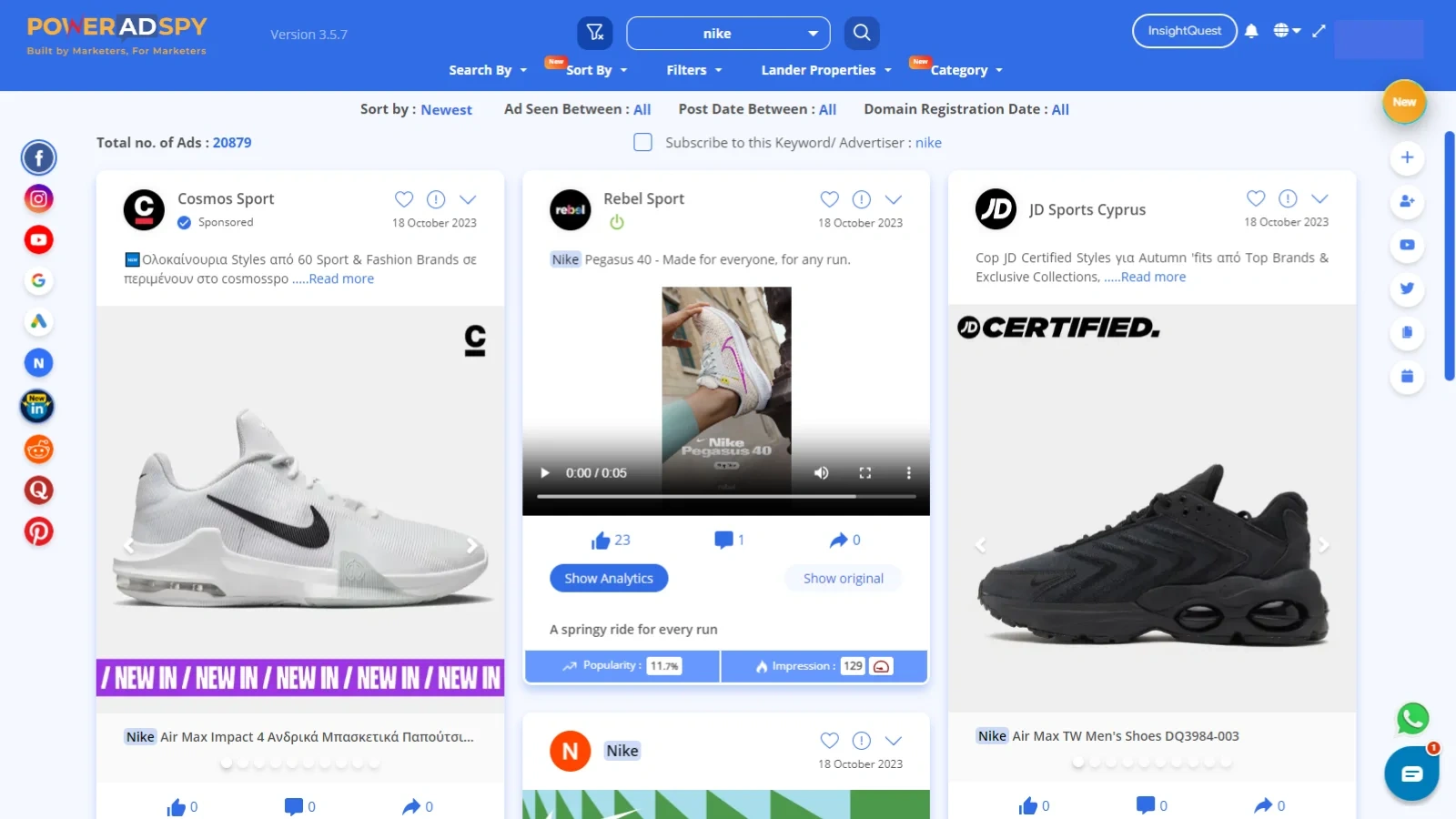Screen dimensions: 1456x819
Task: Select the Instagram platform icon
Action: click(x=38, y=197)
